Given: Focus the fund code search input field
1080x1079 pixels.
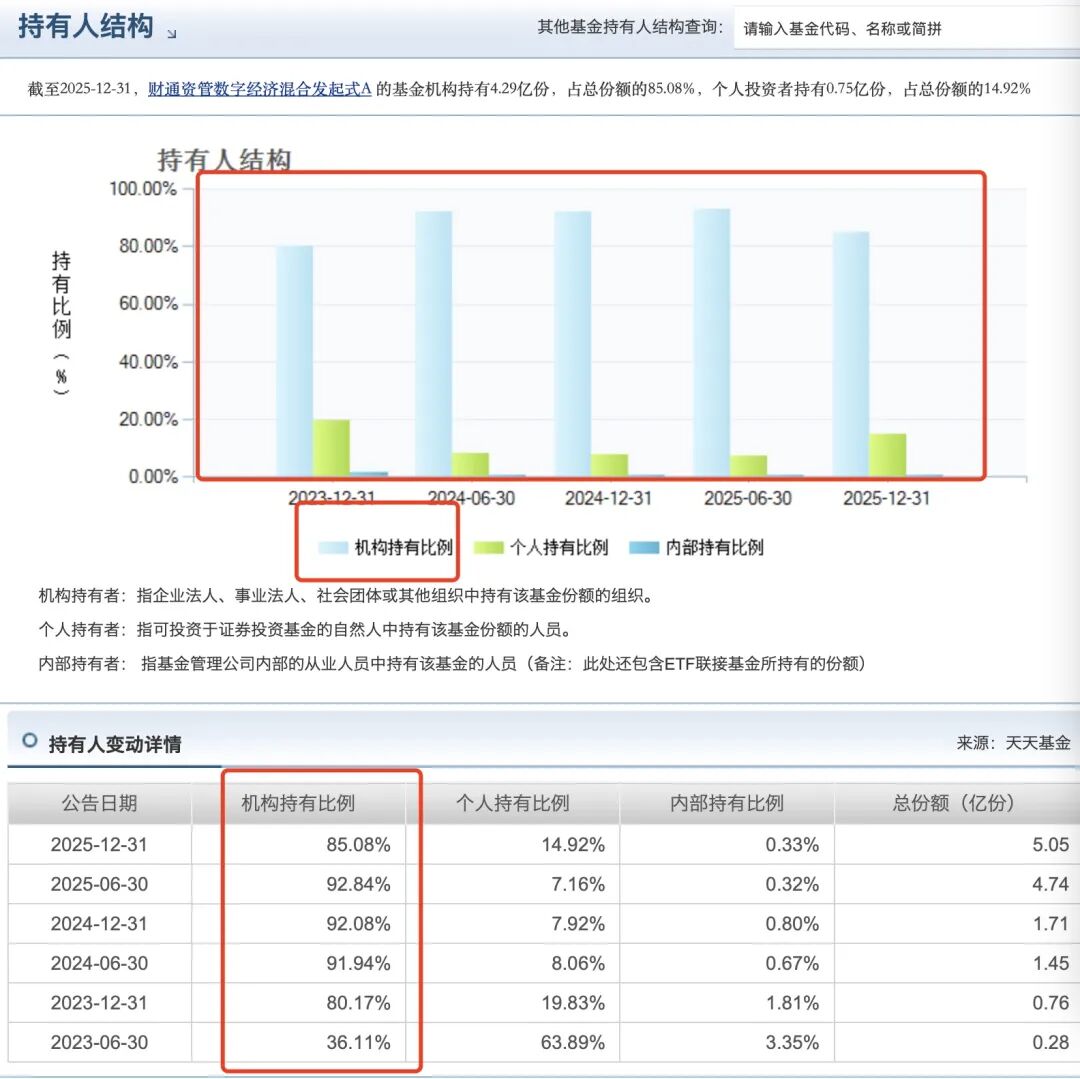Looking at the screenshot, I should [x=906, y=28].
